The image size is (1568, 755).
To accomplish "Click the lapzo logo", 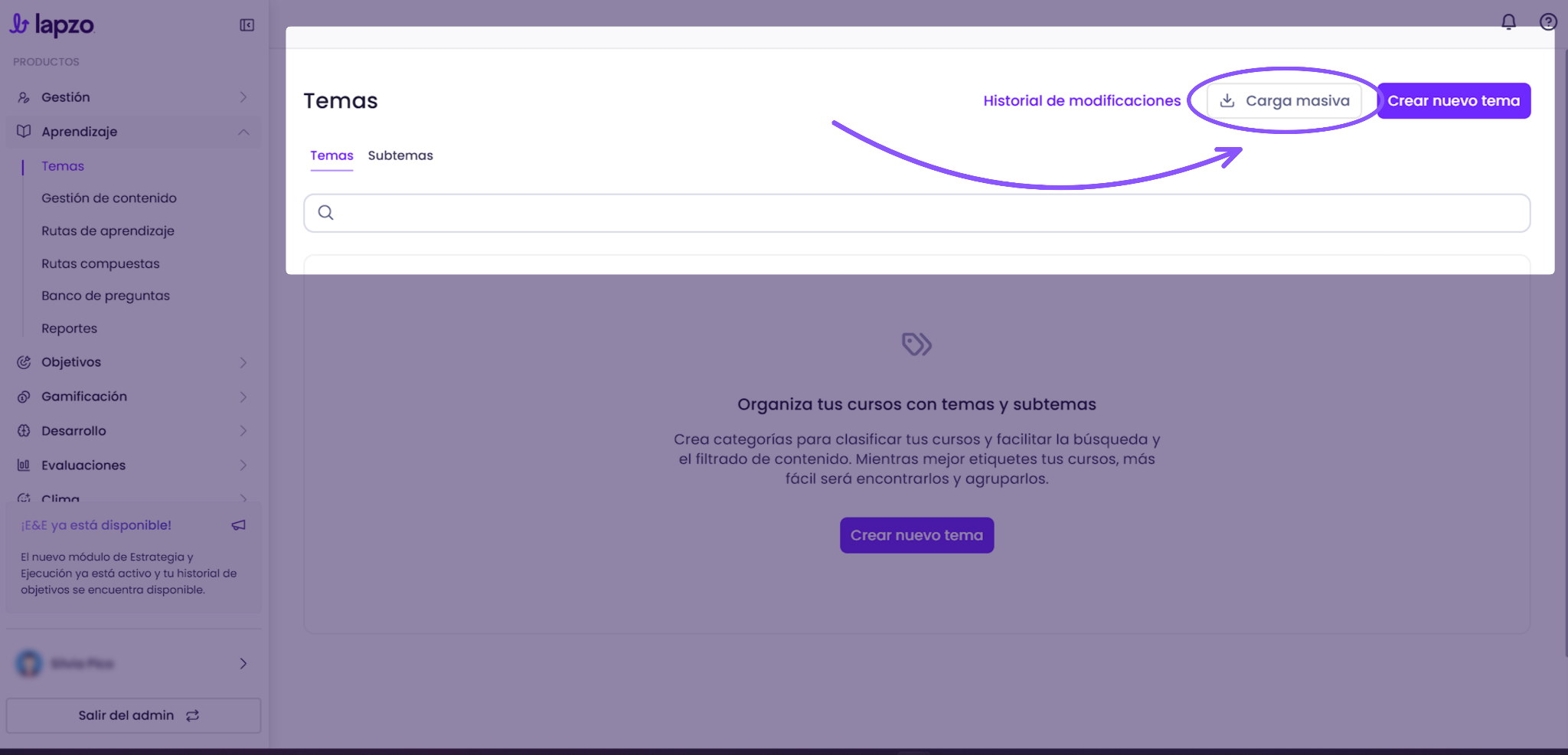I will click(x=52, y=25).
